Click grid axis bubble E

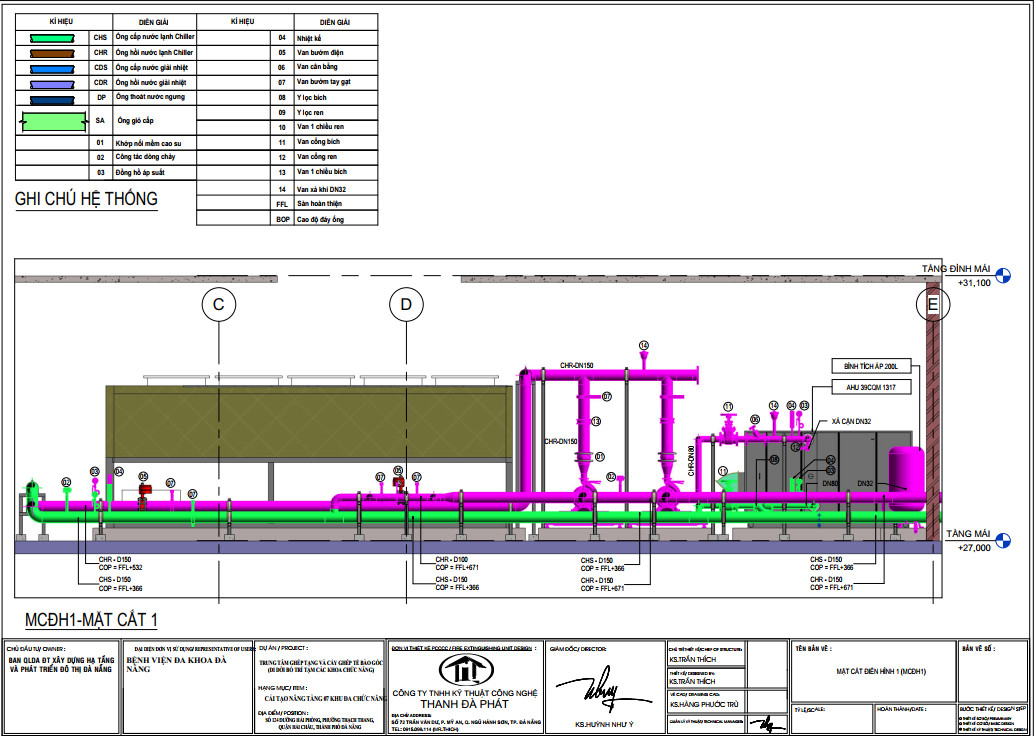pos(932,303)
